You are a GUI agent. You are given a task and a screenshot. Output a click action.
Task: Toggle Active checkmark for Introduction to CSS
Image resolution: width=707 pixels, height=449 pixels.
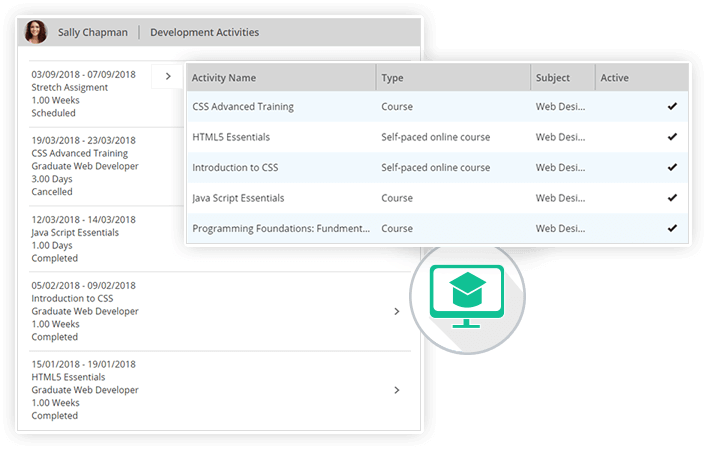click(672, 167)
